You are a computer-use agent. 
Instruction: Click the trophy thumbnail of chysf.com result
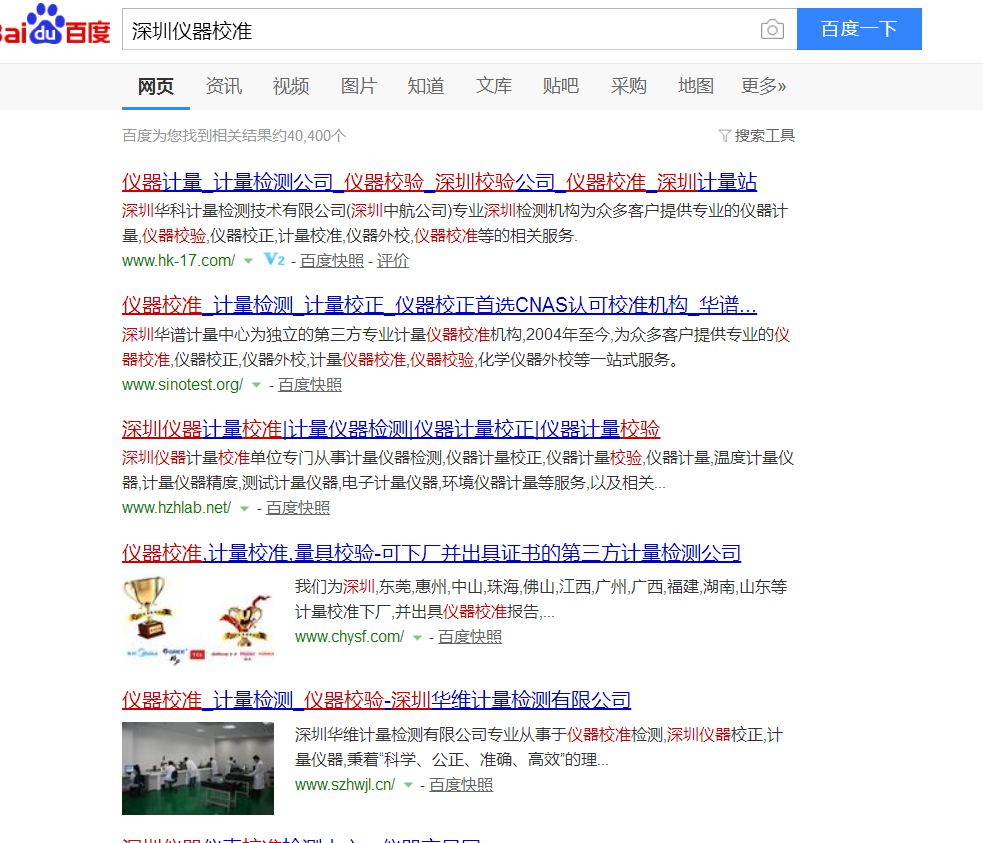point(198,620)
